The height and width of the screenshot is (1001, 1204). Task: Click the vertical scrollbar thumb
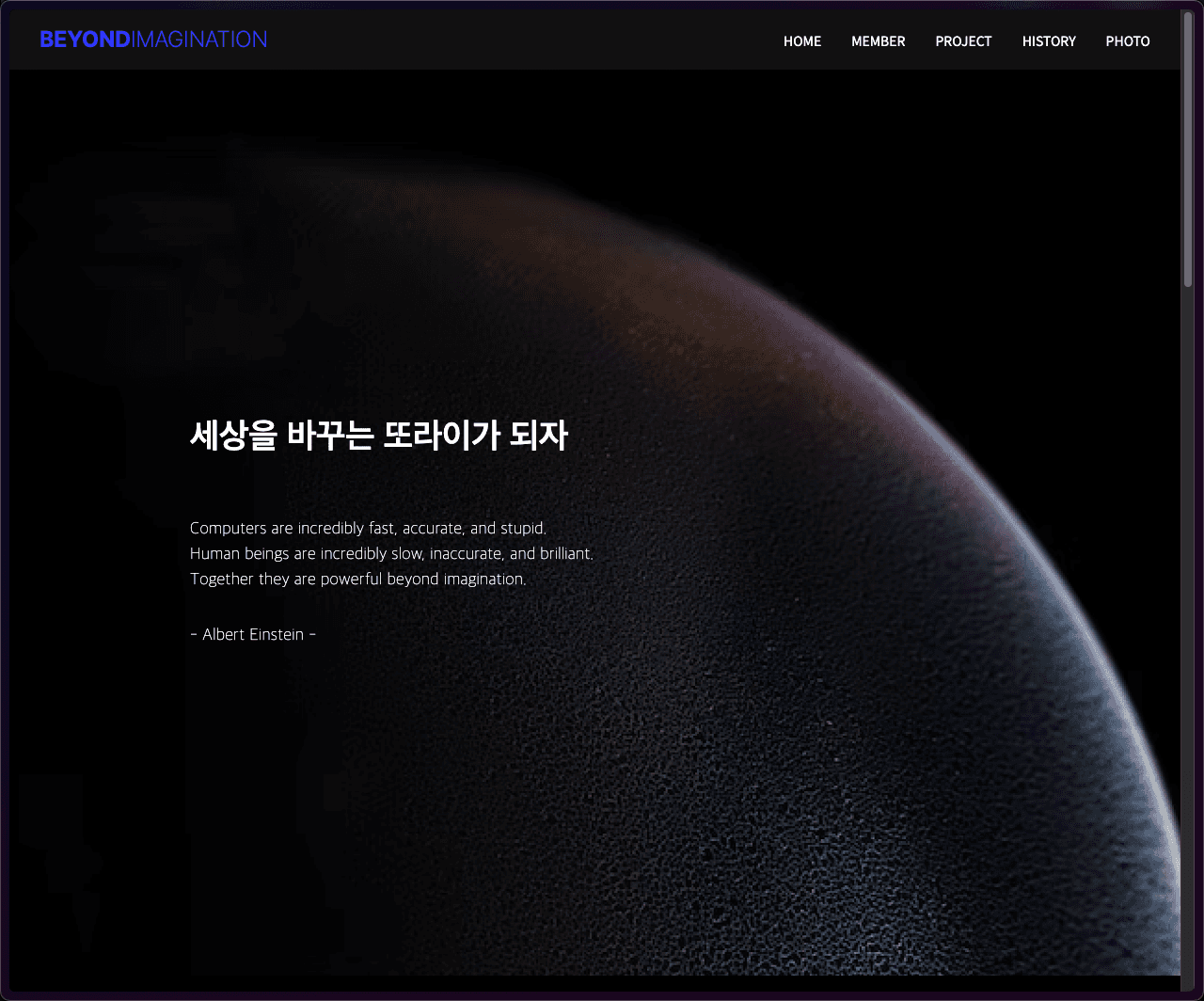(x=1187, y=151)
